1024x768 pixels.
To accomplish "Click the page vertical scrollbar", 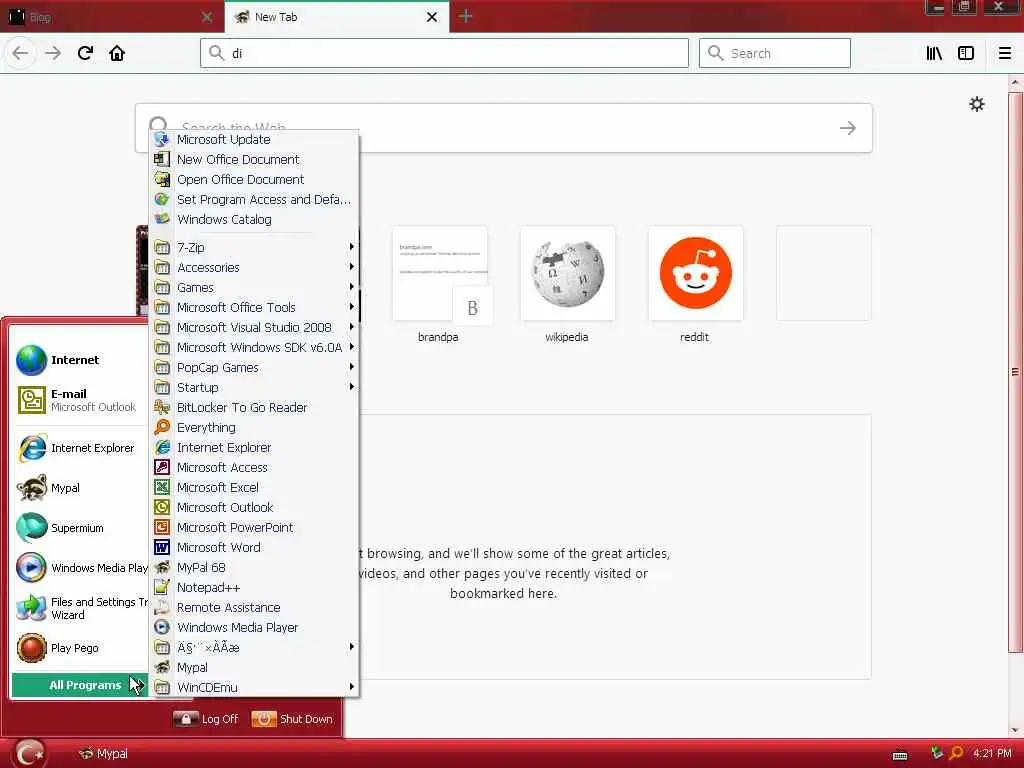I will pyautogui.click(x=1015, y=372).
